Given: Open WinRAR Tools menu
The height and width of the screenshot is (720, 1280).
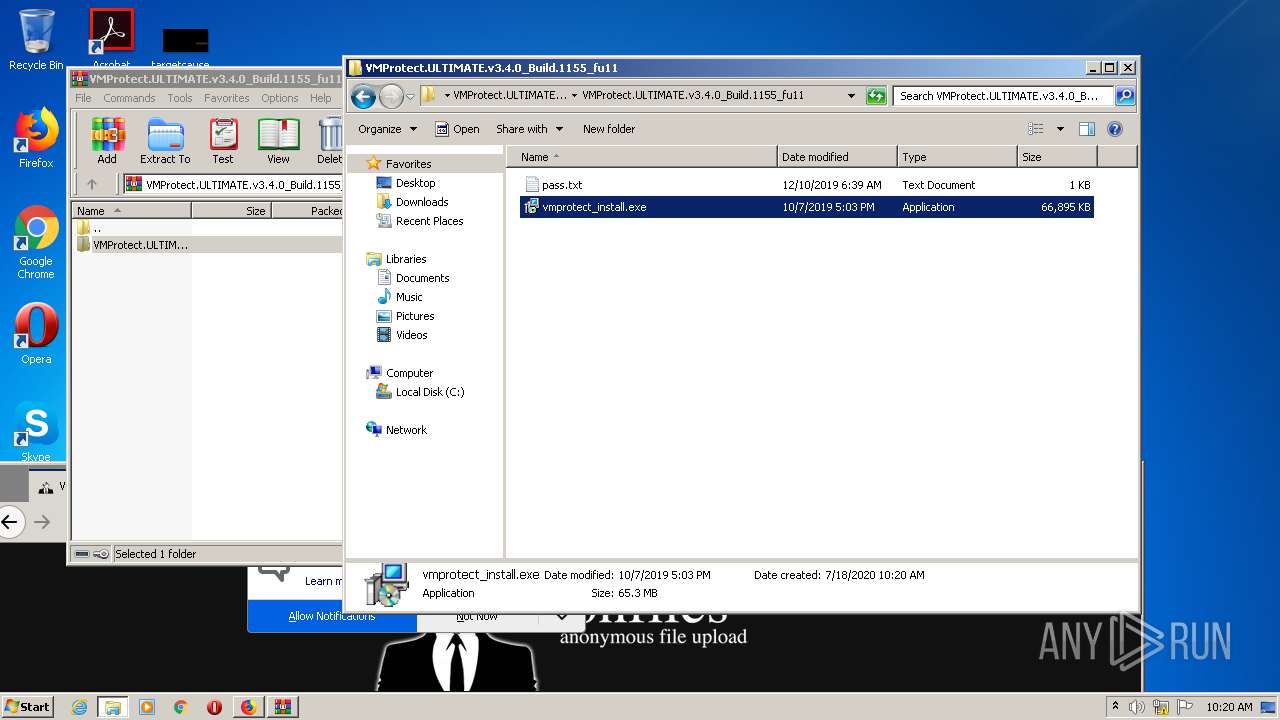Looking at the screenshot, I should pos(180,98).
